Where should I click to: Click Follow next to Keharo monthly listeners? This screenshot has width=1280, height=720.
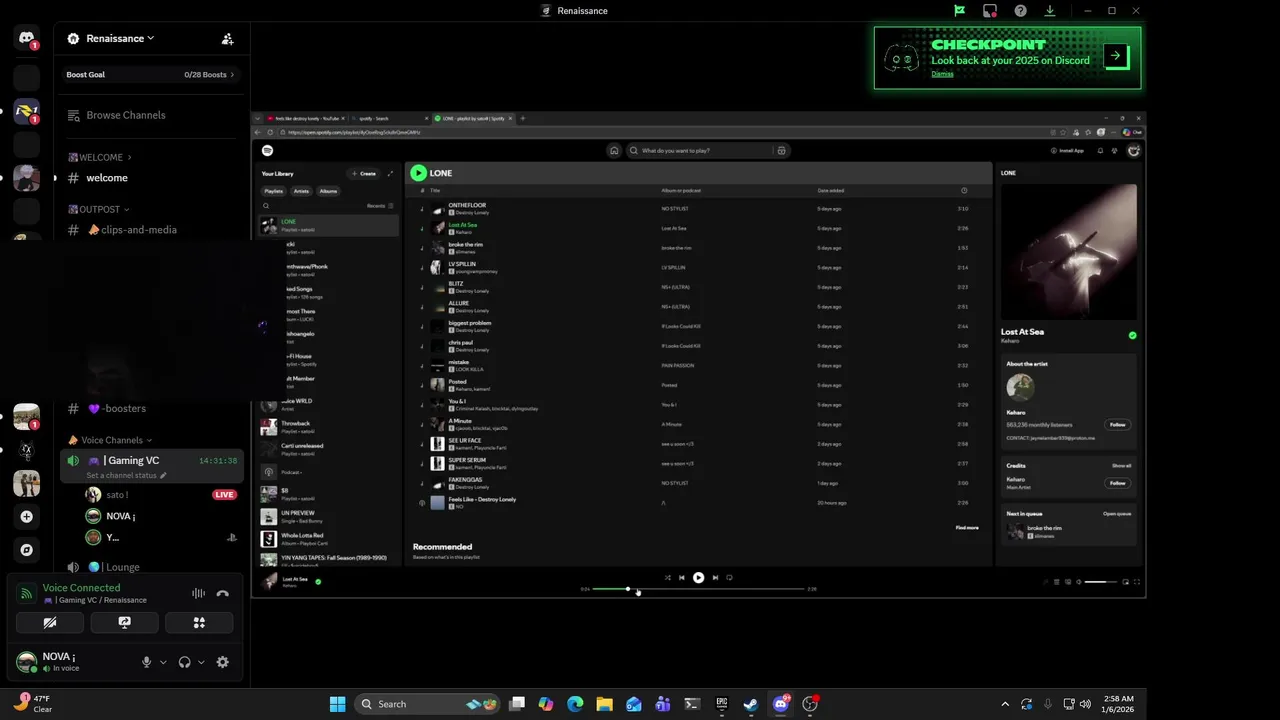[x=1117, y=425]
